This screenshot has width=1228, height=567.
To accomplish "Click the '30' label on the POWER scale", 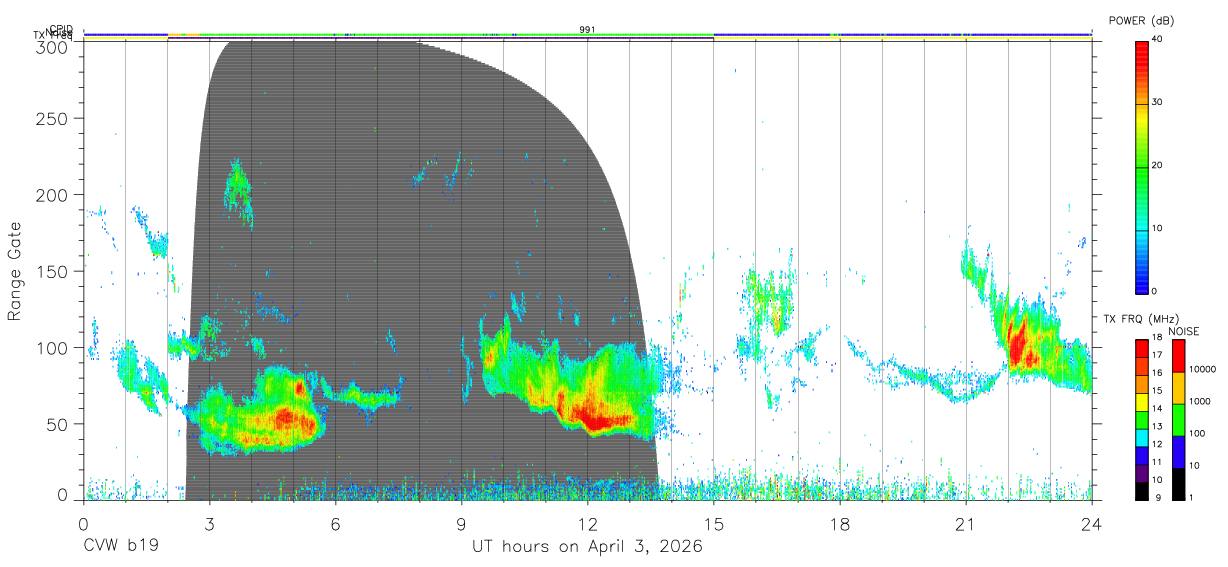I will [x=1158, y=103].
